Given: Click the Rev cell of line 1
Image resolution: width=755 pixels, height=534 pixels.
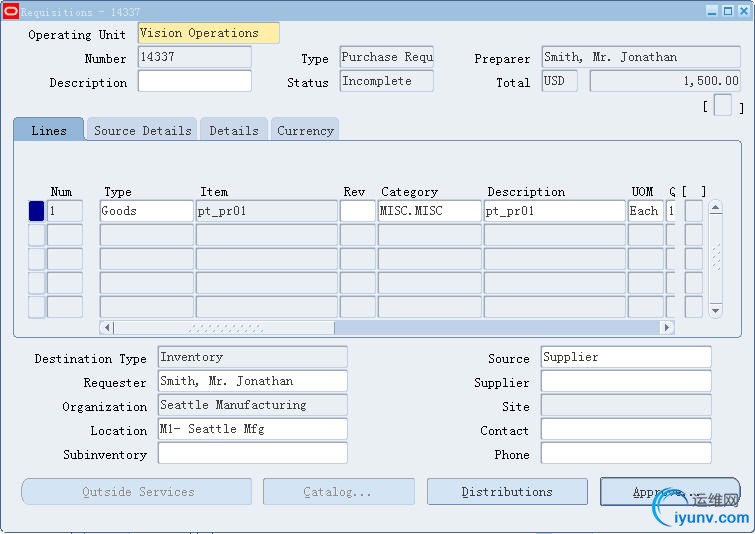Looking at the screenshot, I should point(357,211).
